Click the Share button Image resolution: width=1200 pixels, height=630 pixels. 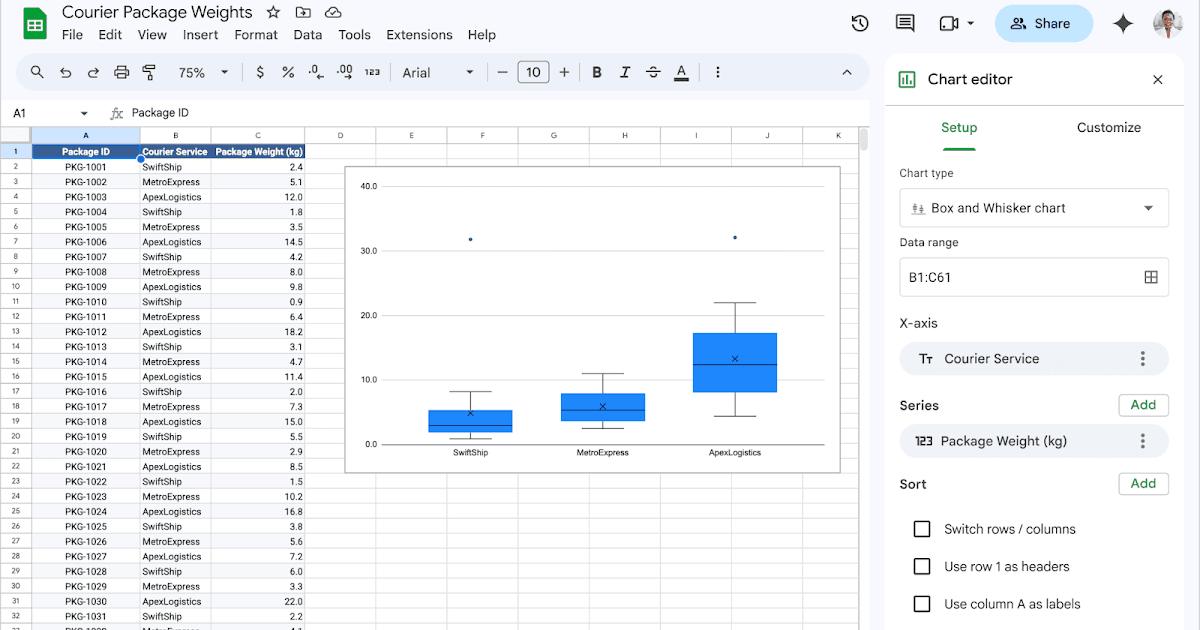[x=1044, y=24]
